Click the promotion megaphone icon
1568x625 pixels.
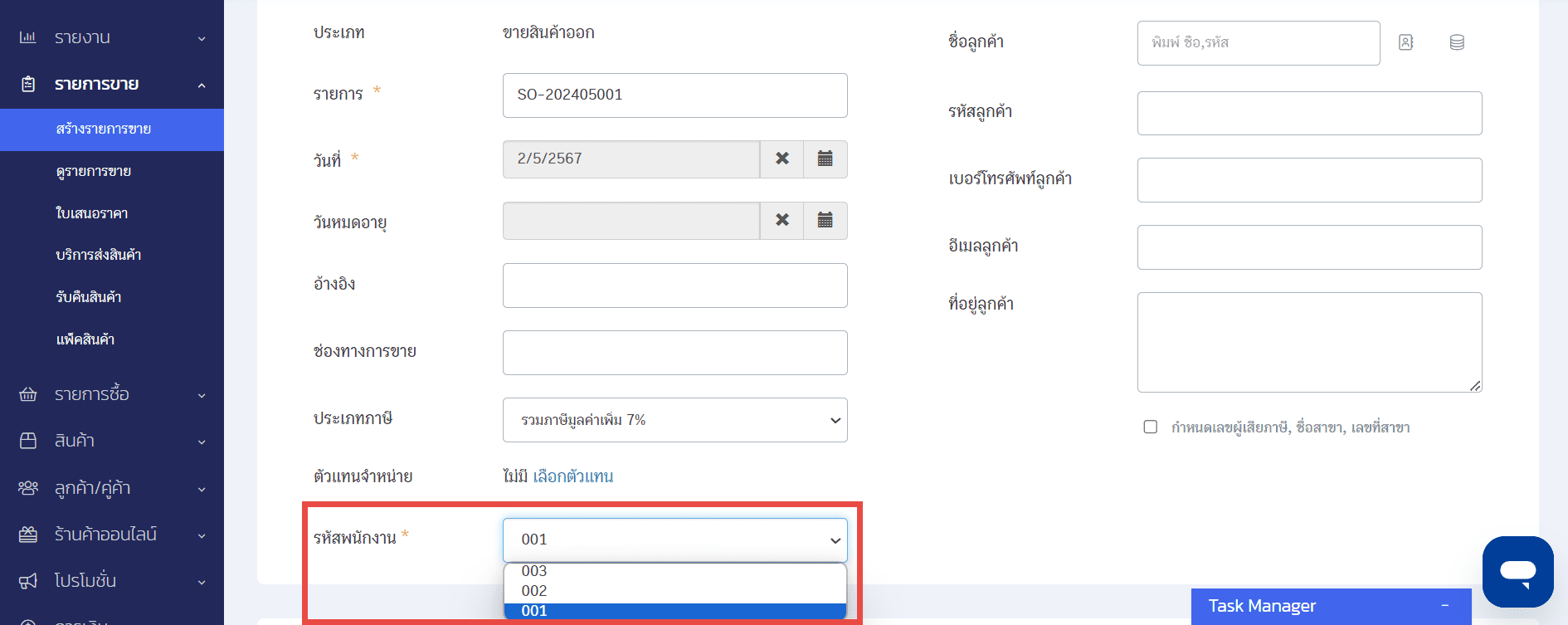(28, 581)
